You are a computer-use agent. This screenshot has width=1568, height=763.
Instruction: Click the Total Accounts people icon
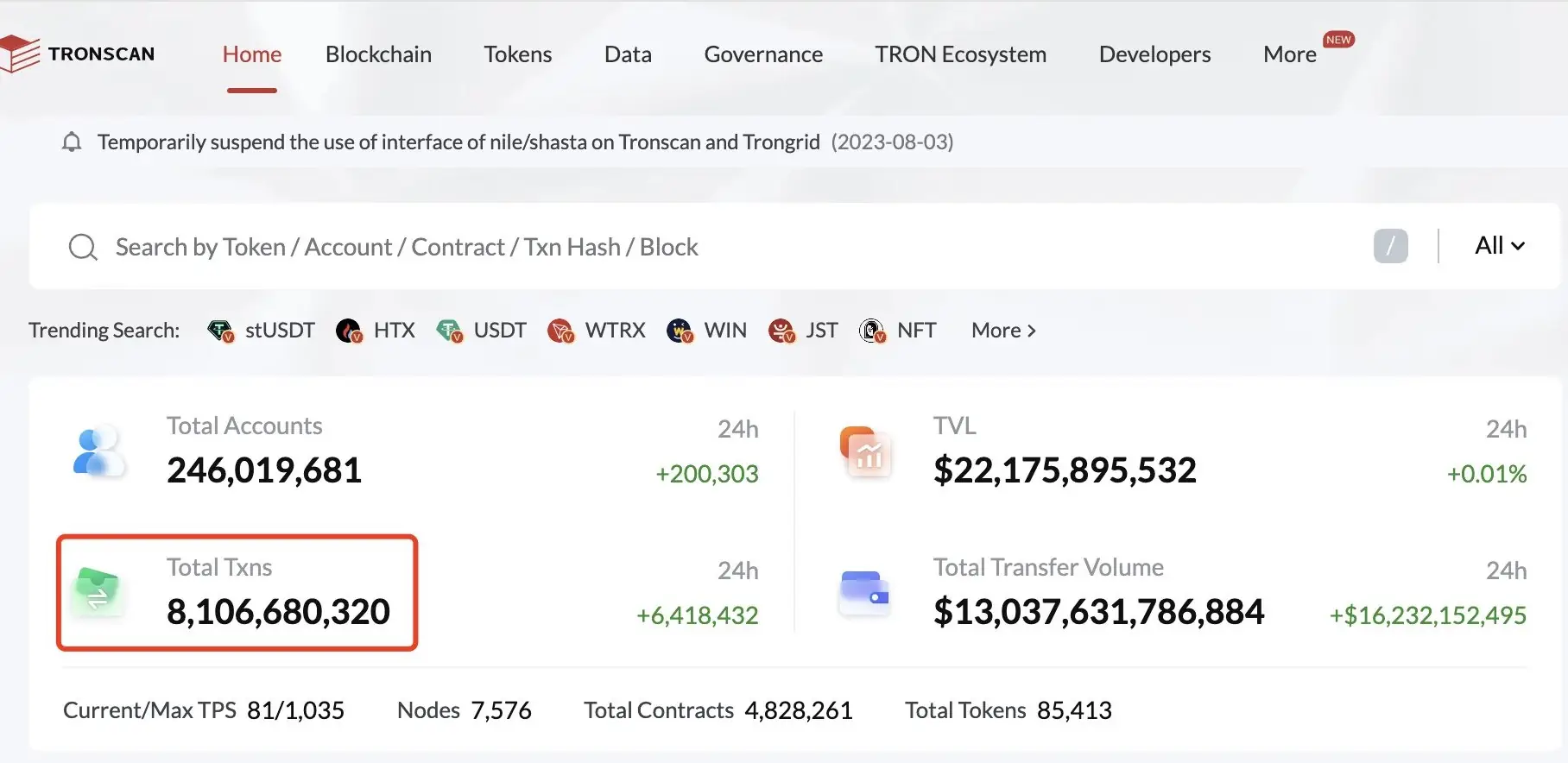[x=98, y=451]
